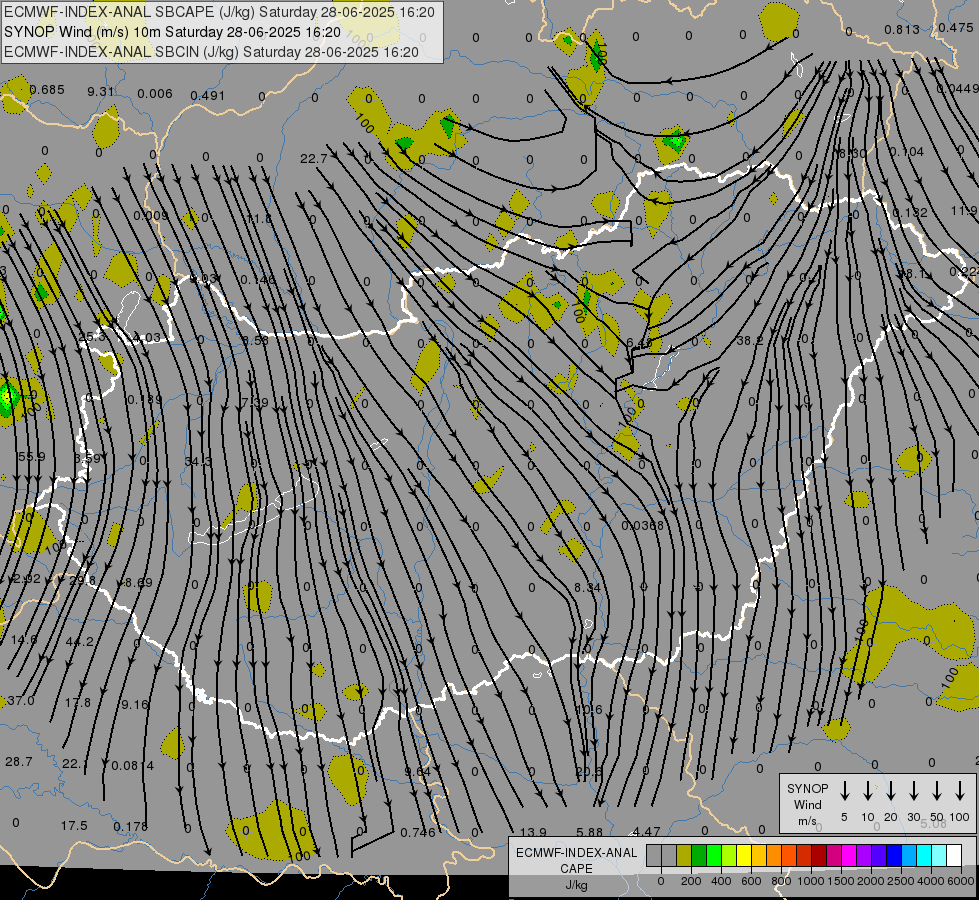Click the 0.104 value on the map
This screenshot has height=900, width=979.
click(907, 152)
